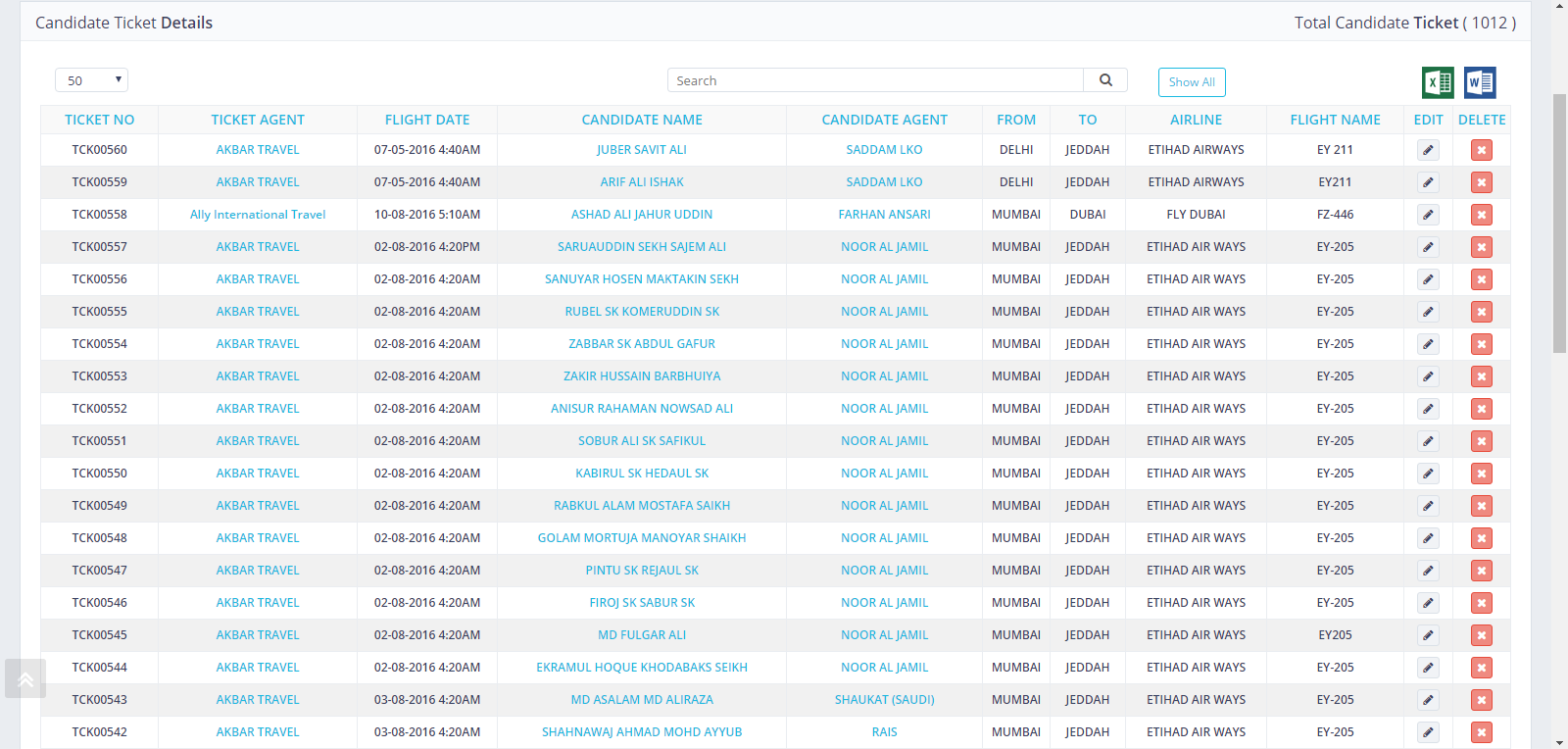The image size is (1568, 749).
Task: Open agent SHAUKAT (SAUDI)
Action: point(884,700)
